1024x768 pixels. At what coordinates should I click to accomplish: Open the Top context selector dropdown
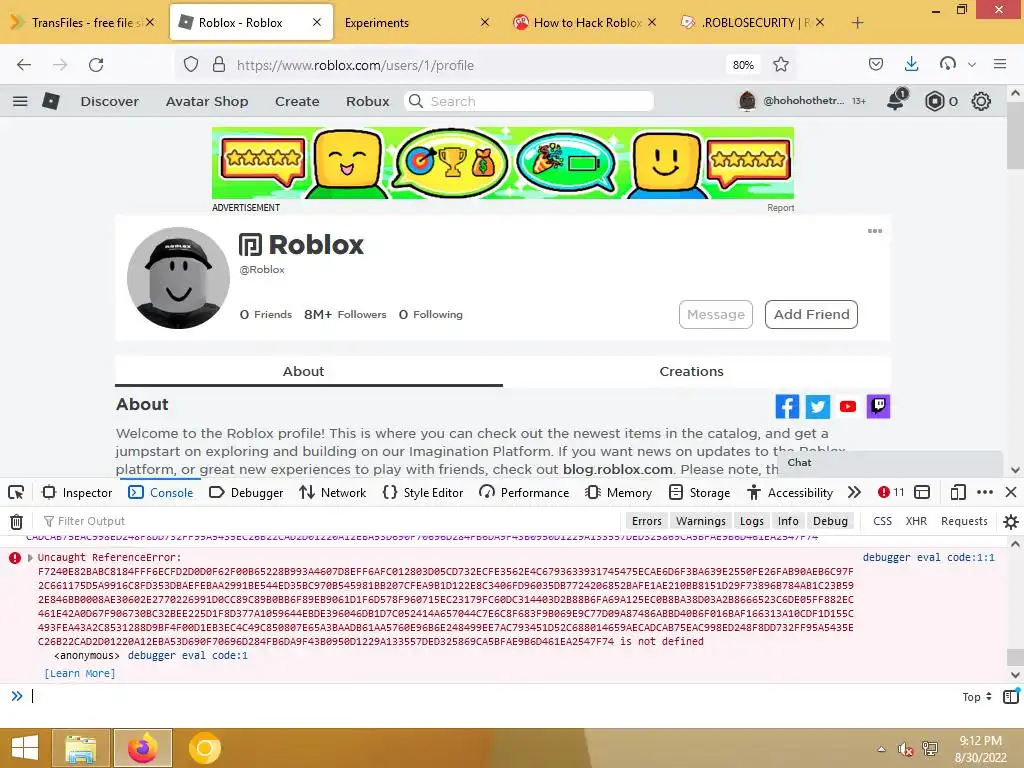(976, 697)
